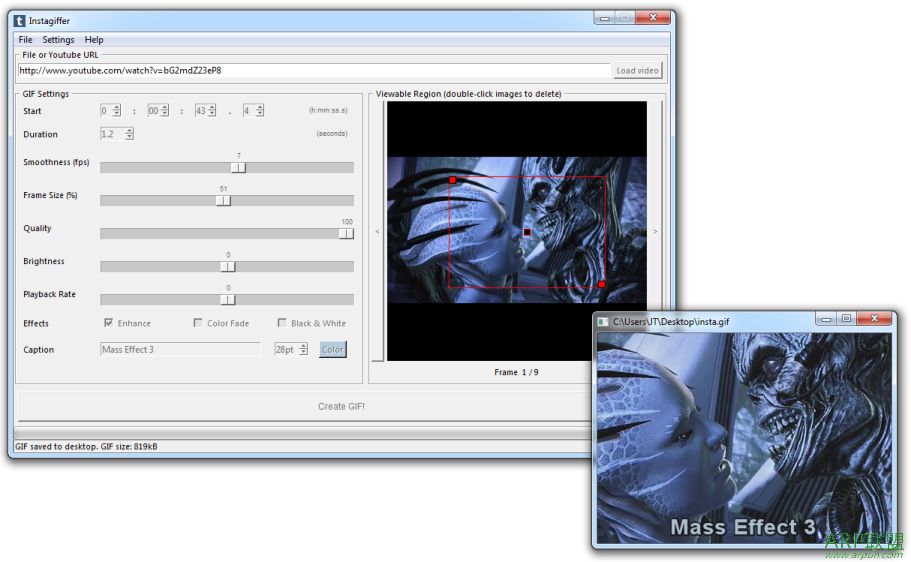Go to previous frame with left arrow

(x=377, y=231)
